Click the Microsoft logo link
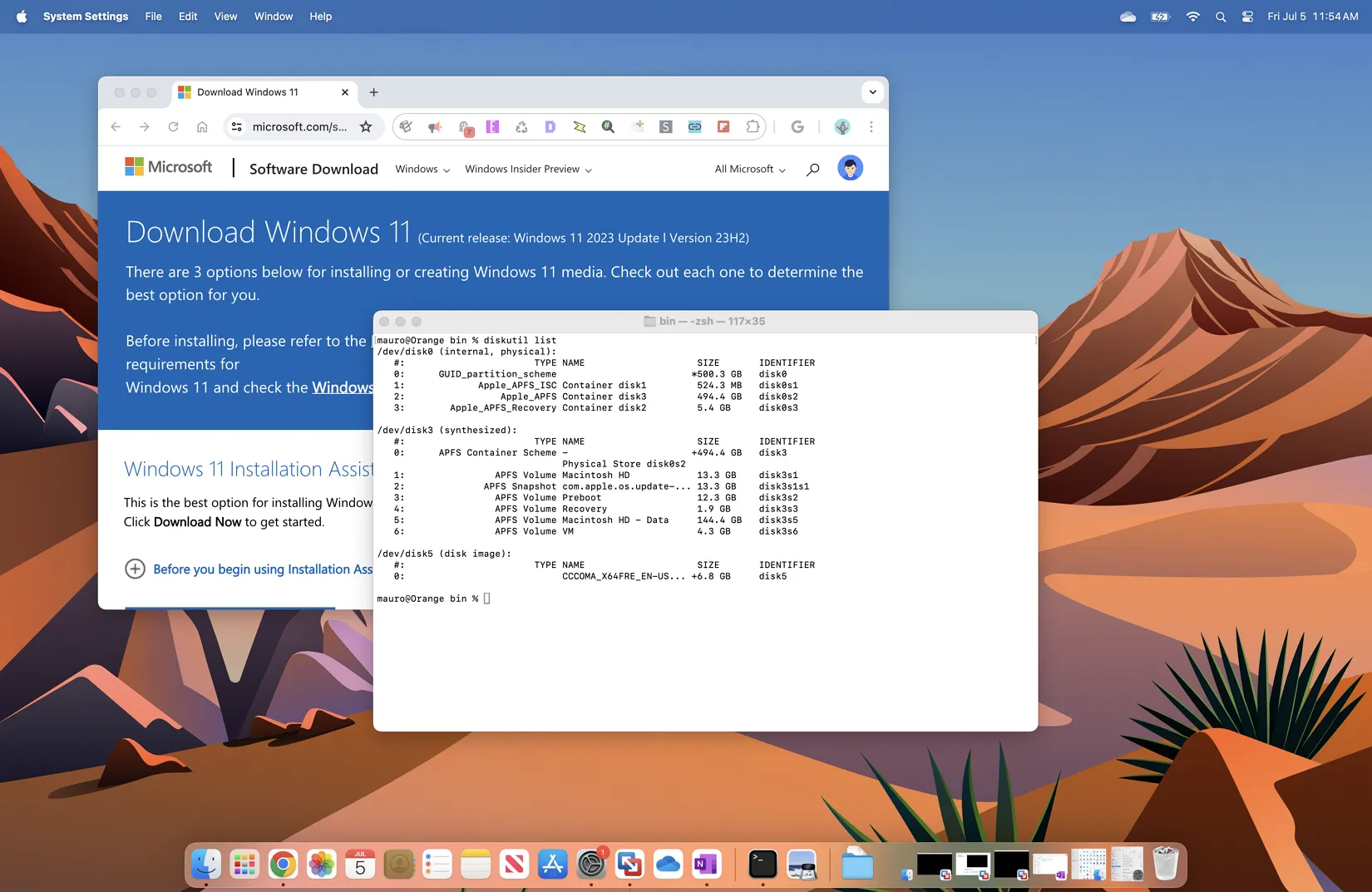The width and height of the screenshot is (1372, 892). pyautogui.click(x=169, y=168)
